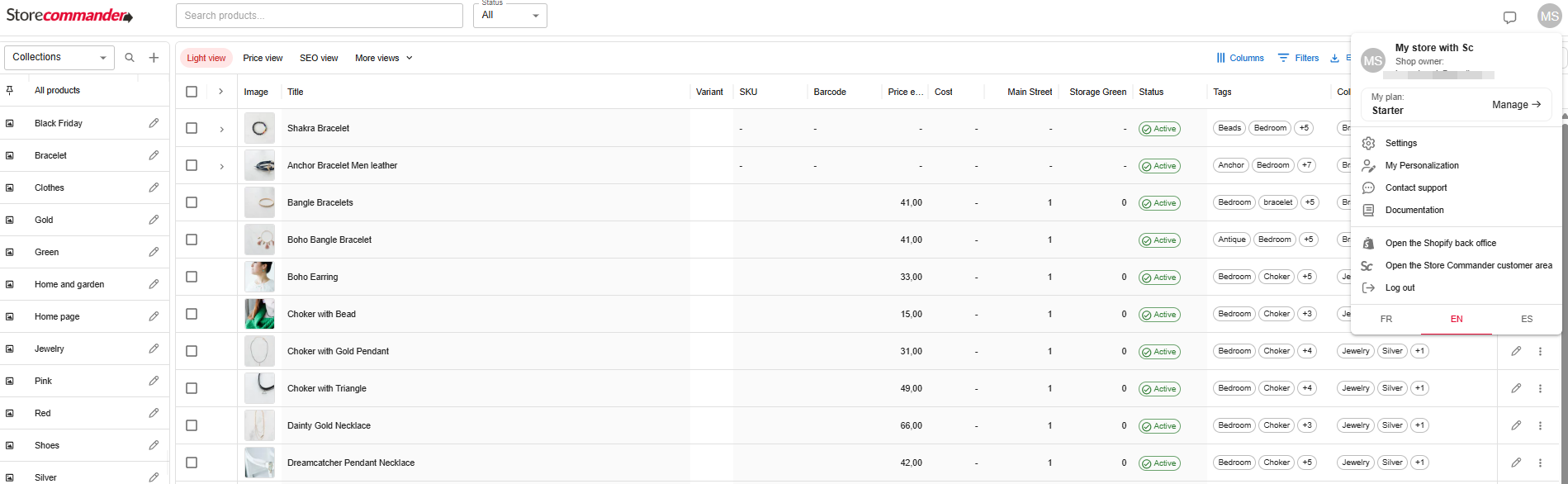This screenshot has width=1568, height=484.
Task: Switch language to FR
Action: click(x=1386, y=319)
